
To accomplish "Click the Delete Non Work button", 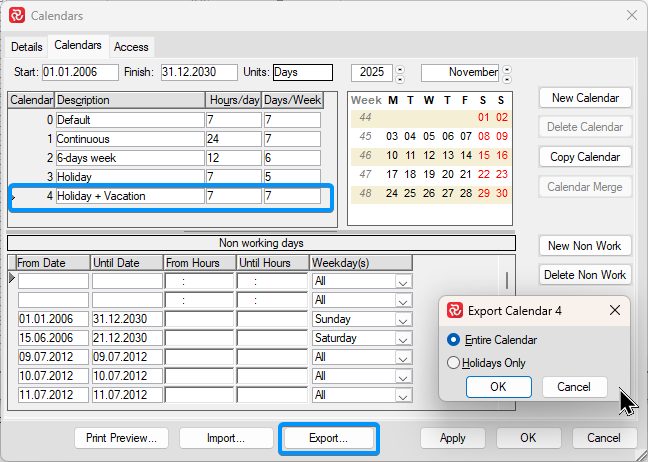I will point(585,275).
